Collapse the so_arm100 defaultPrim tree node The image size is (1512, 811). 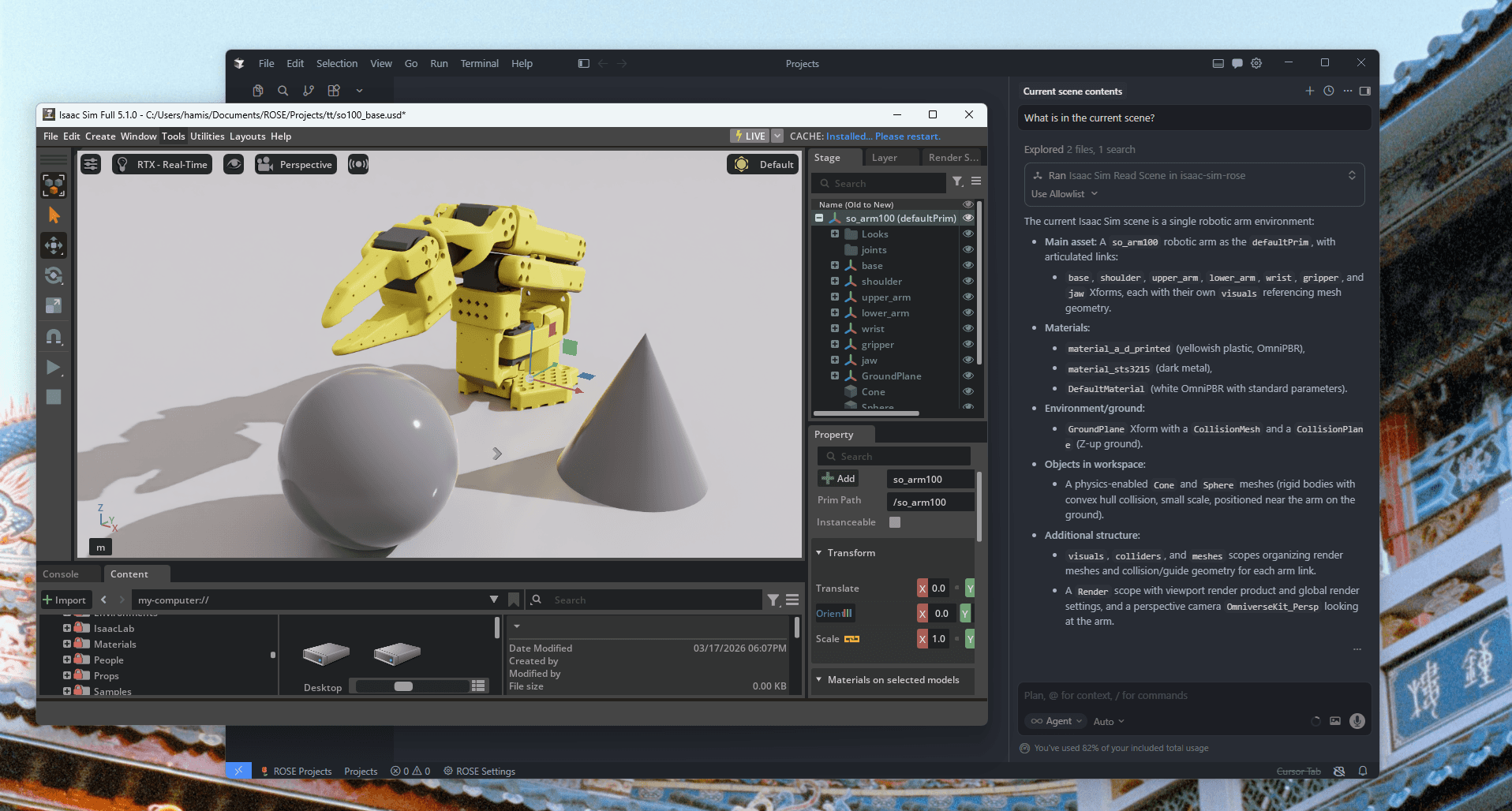[819, 218]
